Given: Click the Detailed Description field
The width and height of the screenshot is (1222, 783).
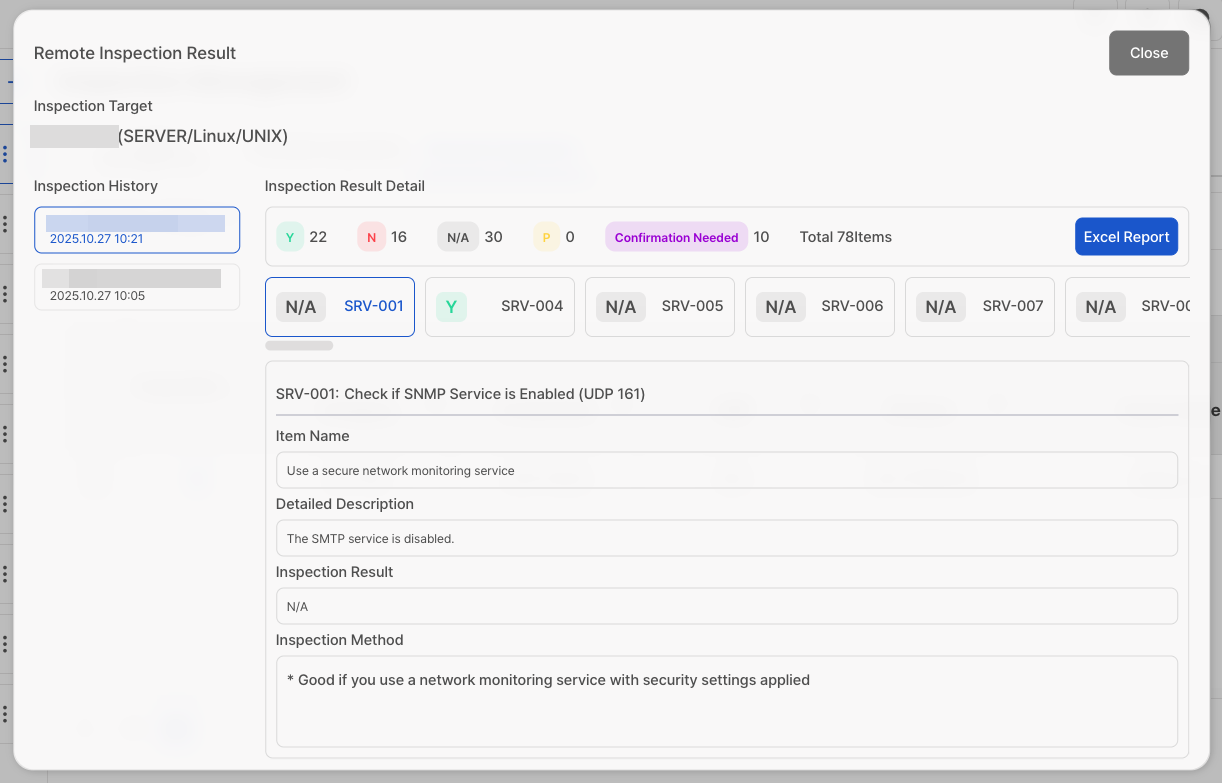Looking at the screenshot, I should click(x=726, y=538).
